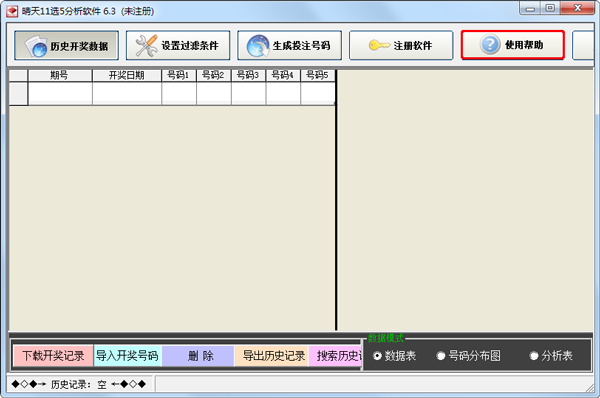Screen dimensions: 600x398
Task: Click the 开奖日期 column header
Action: tap(127, 75)
